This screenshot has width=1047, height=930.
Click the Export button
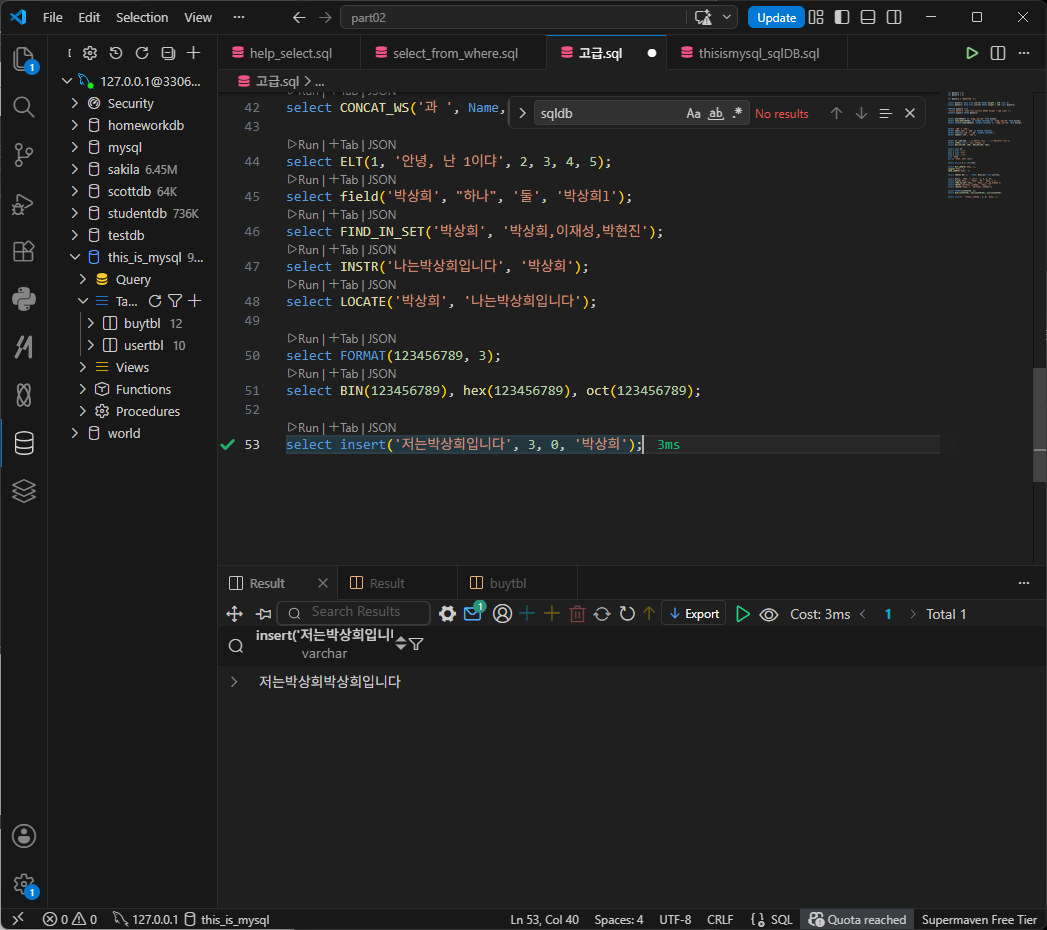[694, 614]
